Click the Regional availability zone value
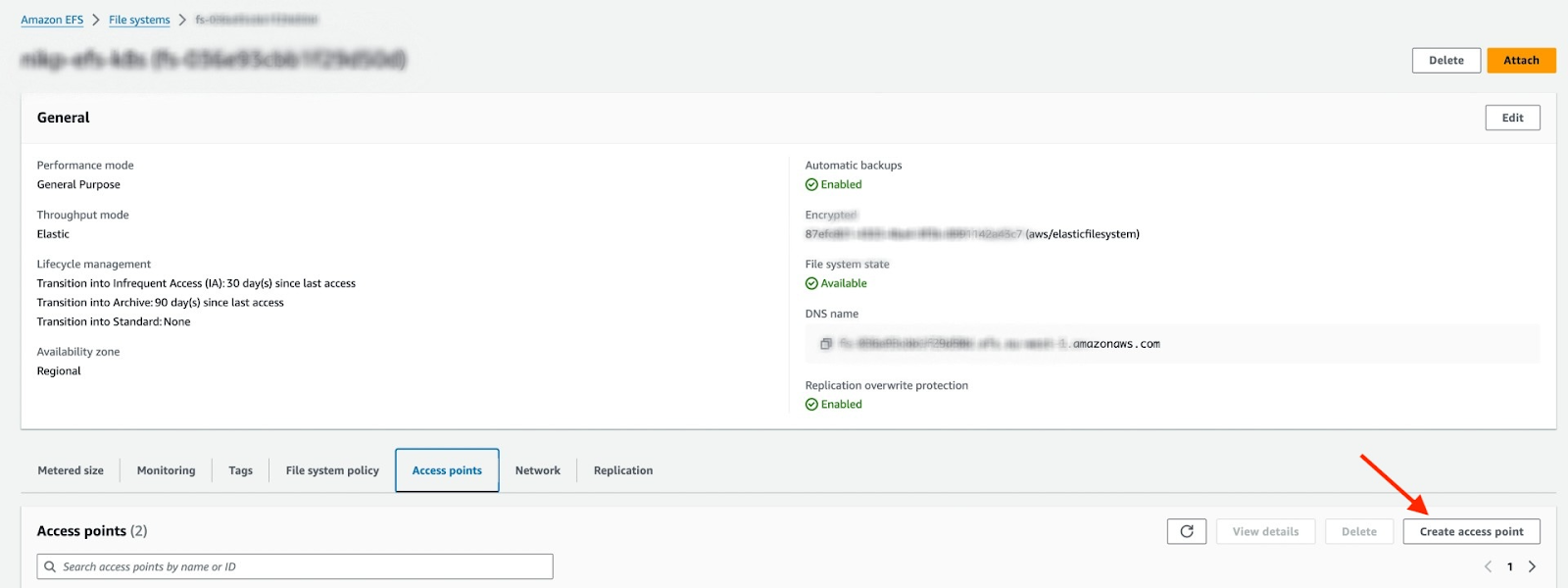 coord(59,370)
